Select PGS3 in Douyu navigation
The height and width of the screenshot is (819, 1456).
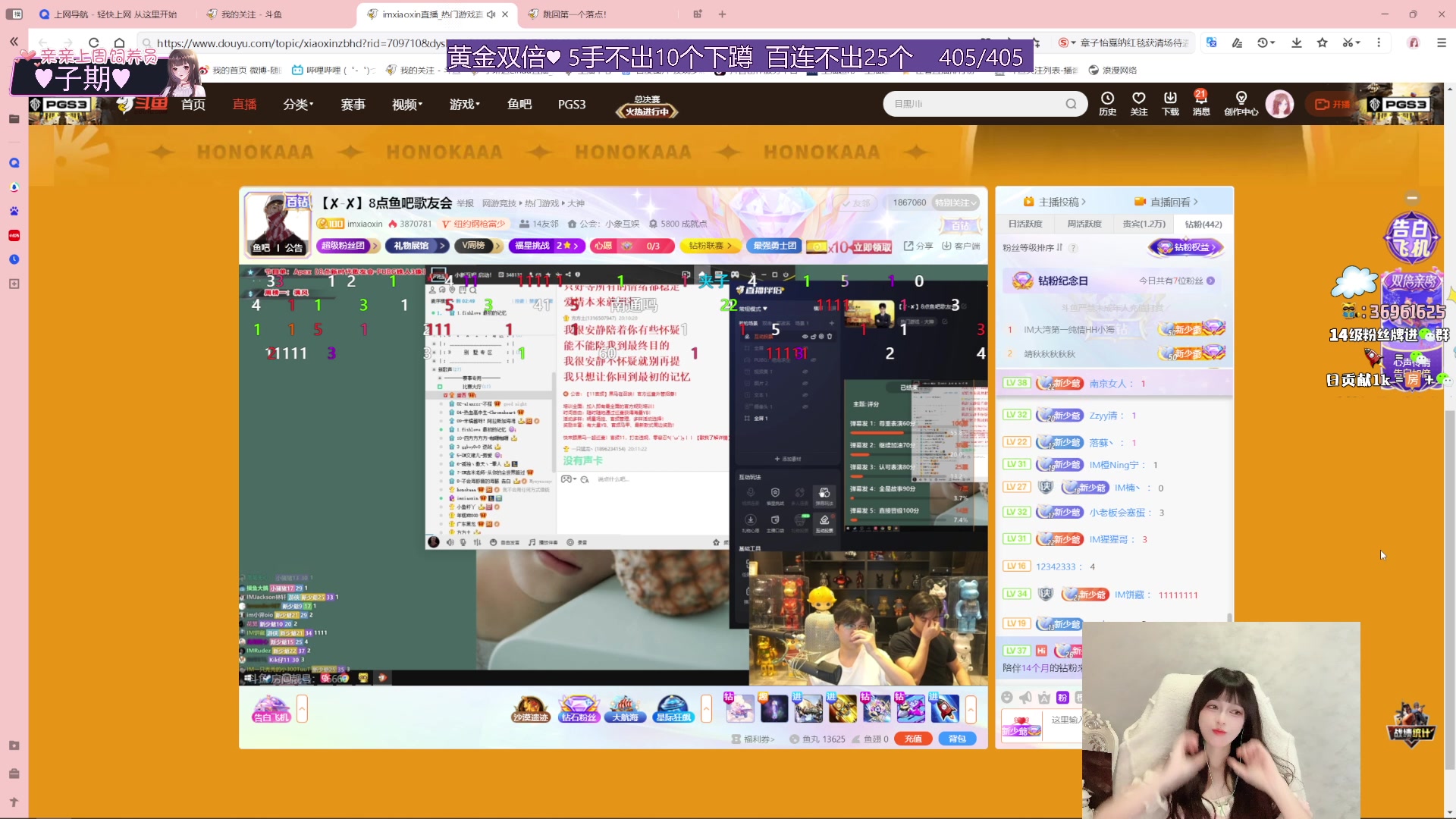(572, 104)
